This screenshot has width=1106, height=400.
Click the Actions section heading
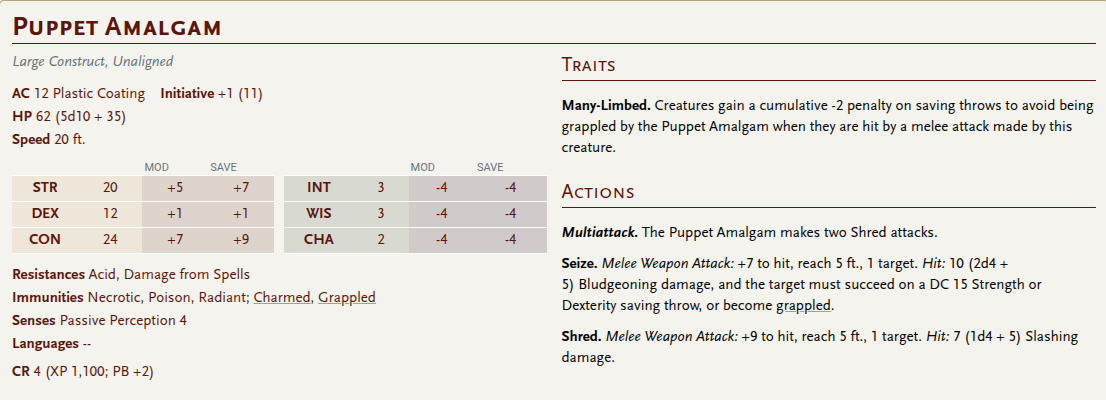point(598,192)
